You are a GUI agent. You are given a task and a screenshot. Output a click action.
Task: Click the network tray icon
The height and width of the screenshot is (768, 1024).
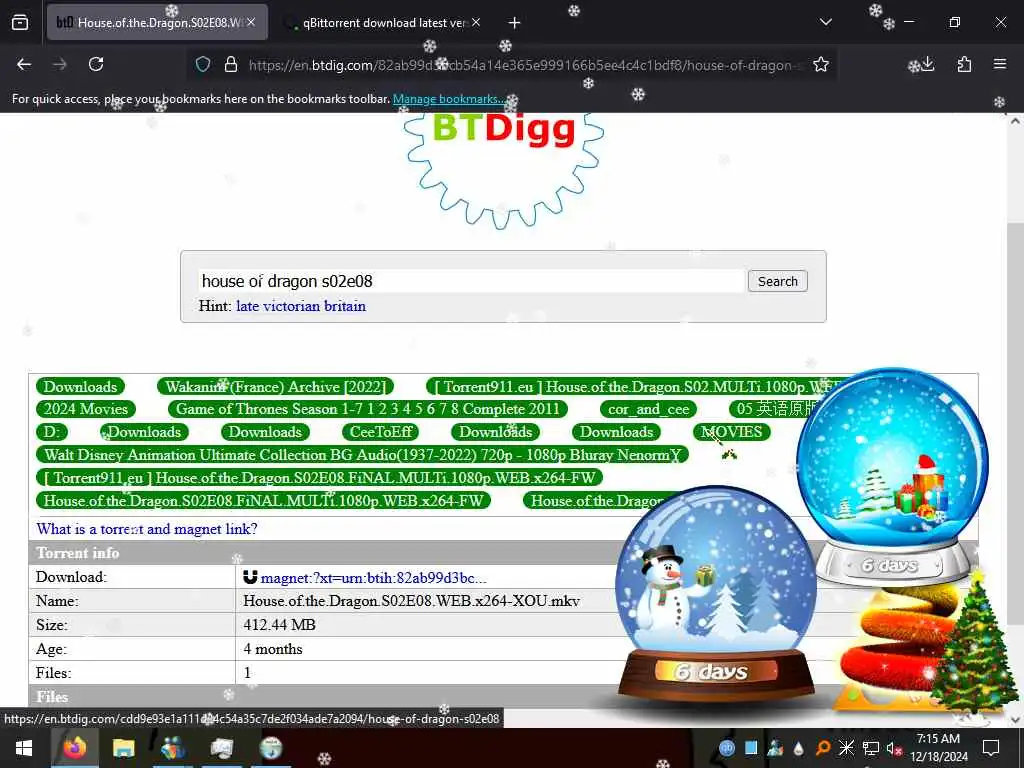point(870,748)
